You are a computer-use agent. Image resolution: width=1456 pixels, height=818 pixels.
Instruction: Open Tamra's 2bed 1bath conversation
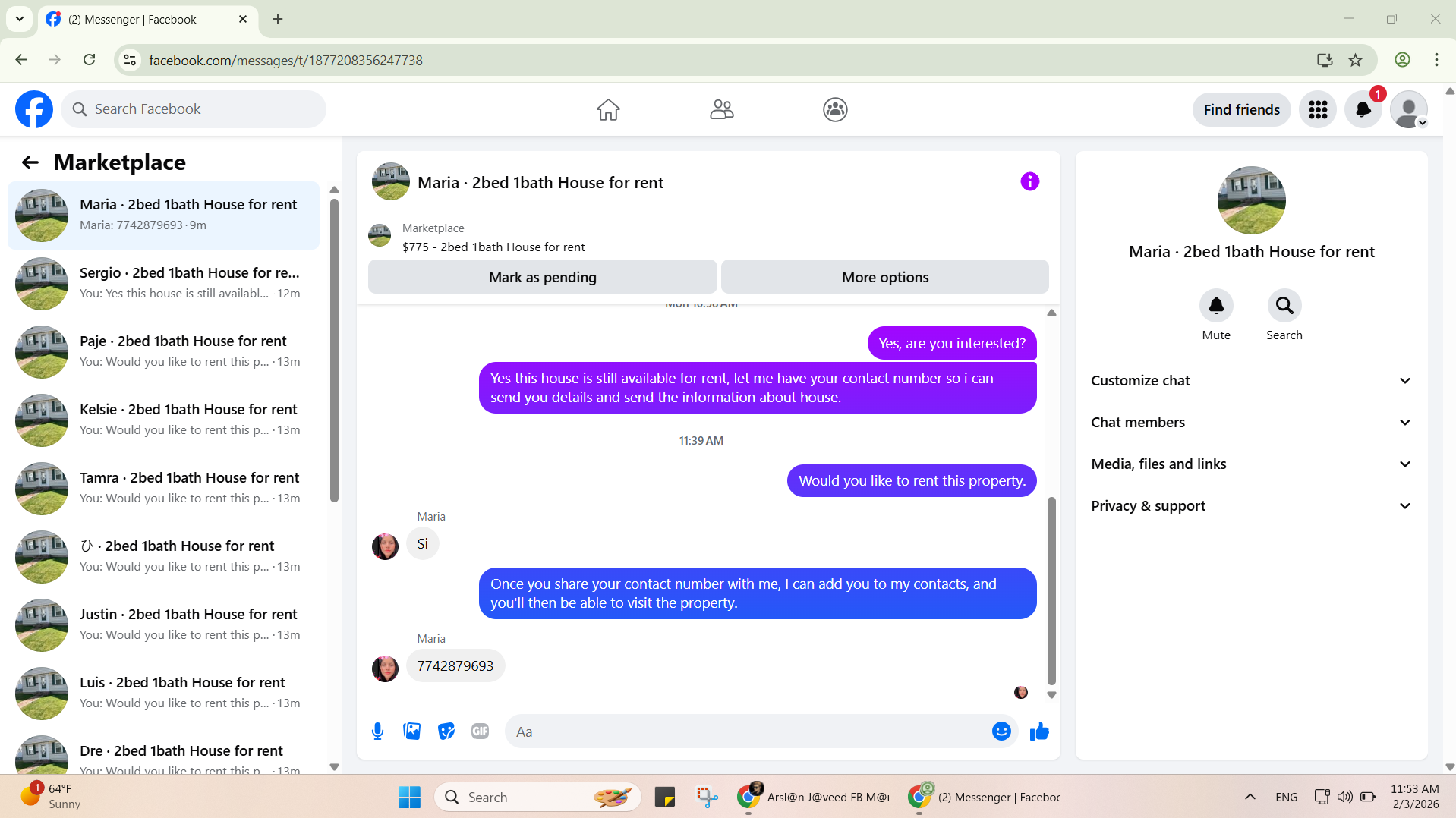[x=163, y=489]
